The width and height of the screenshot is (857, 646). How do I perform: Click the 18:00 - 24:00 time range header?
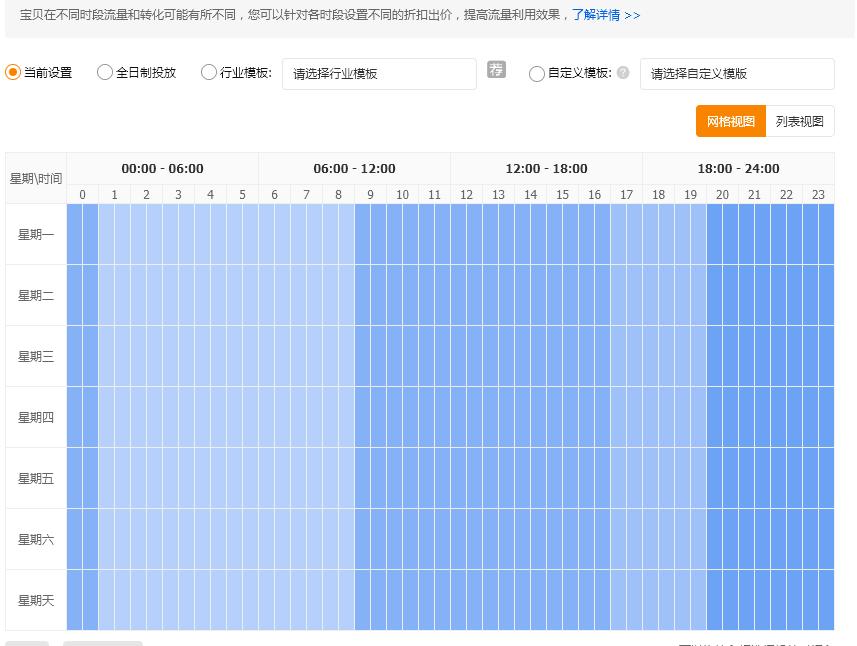(x=737, y=168)
